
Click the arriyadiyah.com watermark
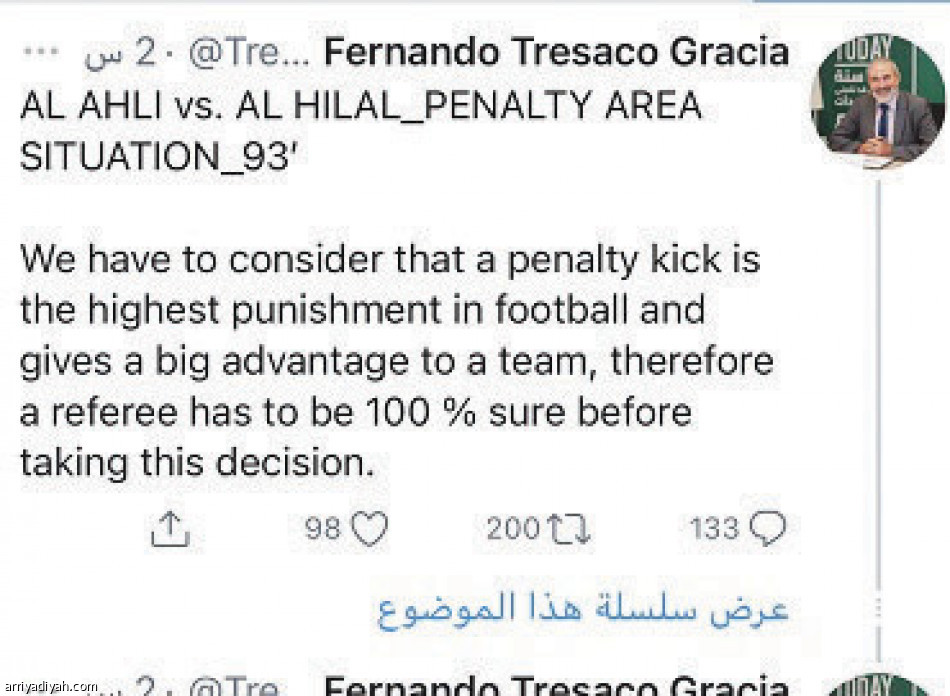[50, 687]
